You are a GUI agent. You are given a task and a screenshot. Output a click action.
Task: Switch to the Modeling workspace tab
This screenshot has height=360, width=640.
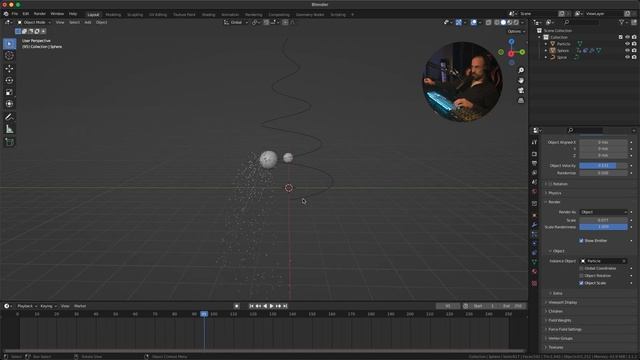click(113, 15)
